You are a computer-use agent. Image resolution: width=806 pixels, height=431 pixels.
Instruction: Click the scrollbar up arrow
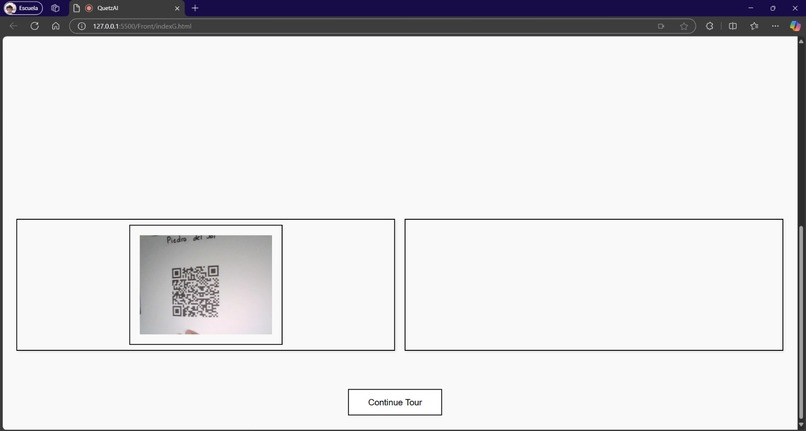click(x=801, y=41)
